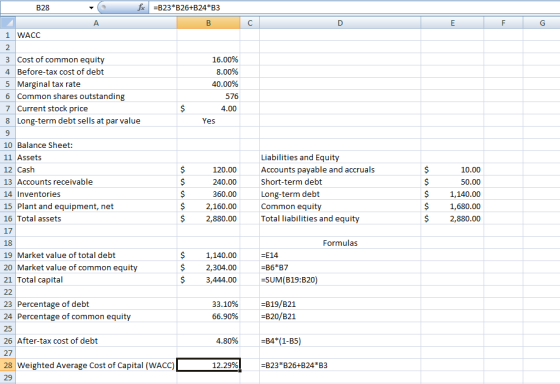Select the Yes cell for par value
Image resolution: width=560 pixels, height=384 pixels.
click(208, 121)
